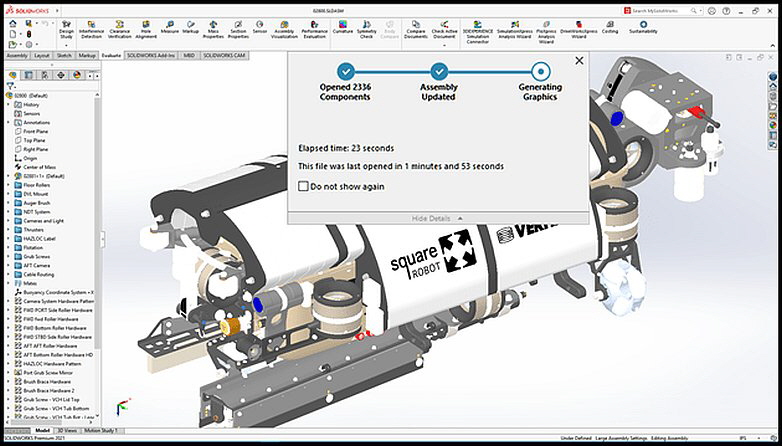Click the Save icon

click(28, 23)
